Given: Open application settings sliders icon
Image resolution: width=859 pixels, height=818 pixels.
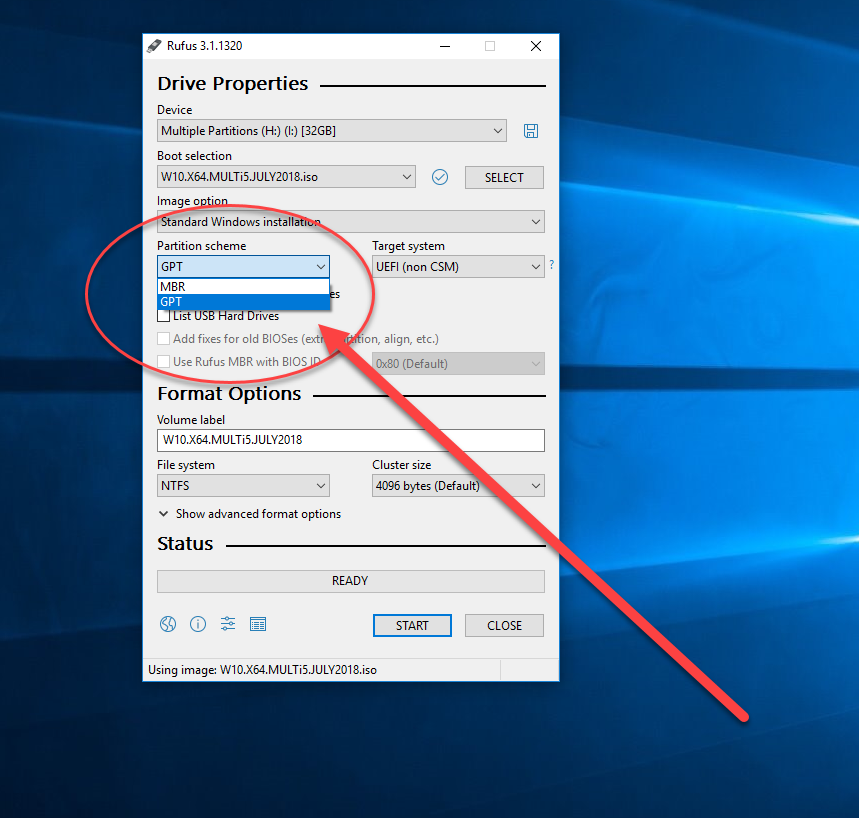Looking at the screenshot, I should 228,624.
